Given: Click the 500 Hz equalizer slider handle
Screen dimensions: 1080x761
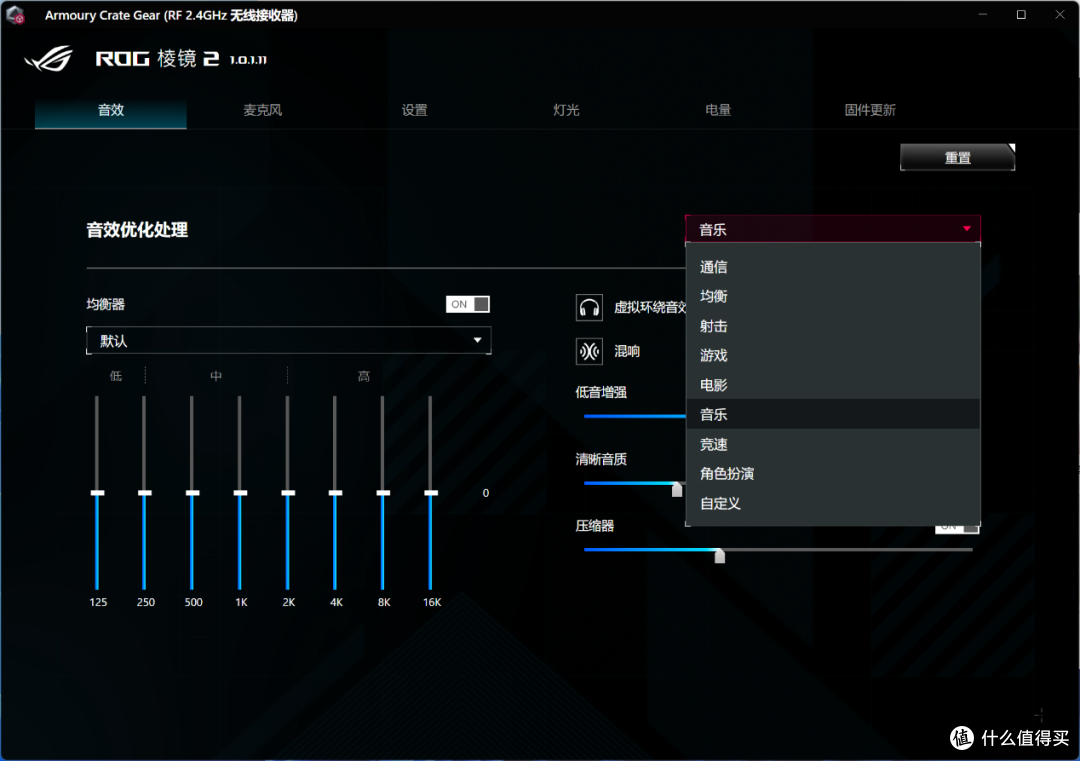Looking at the screenshot, I should [192, 493].
